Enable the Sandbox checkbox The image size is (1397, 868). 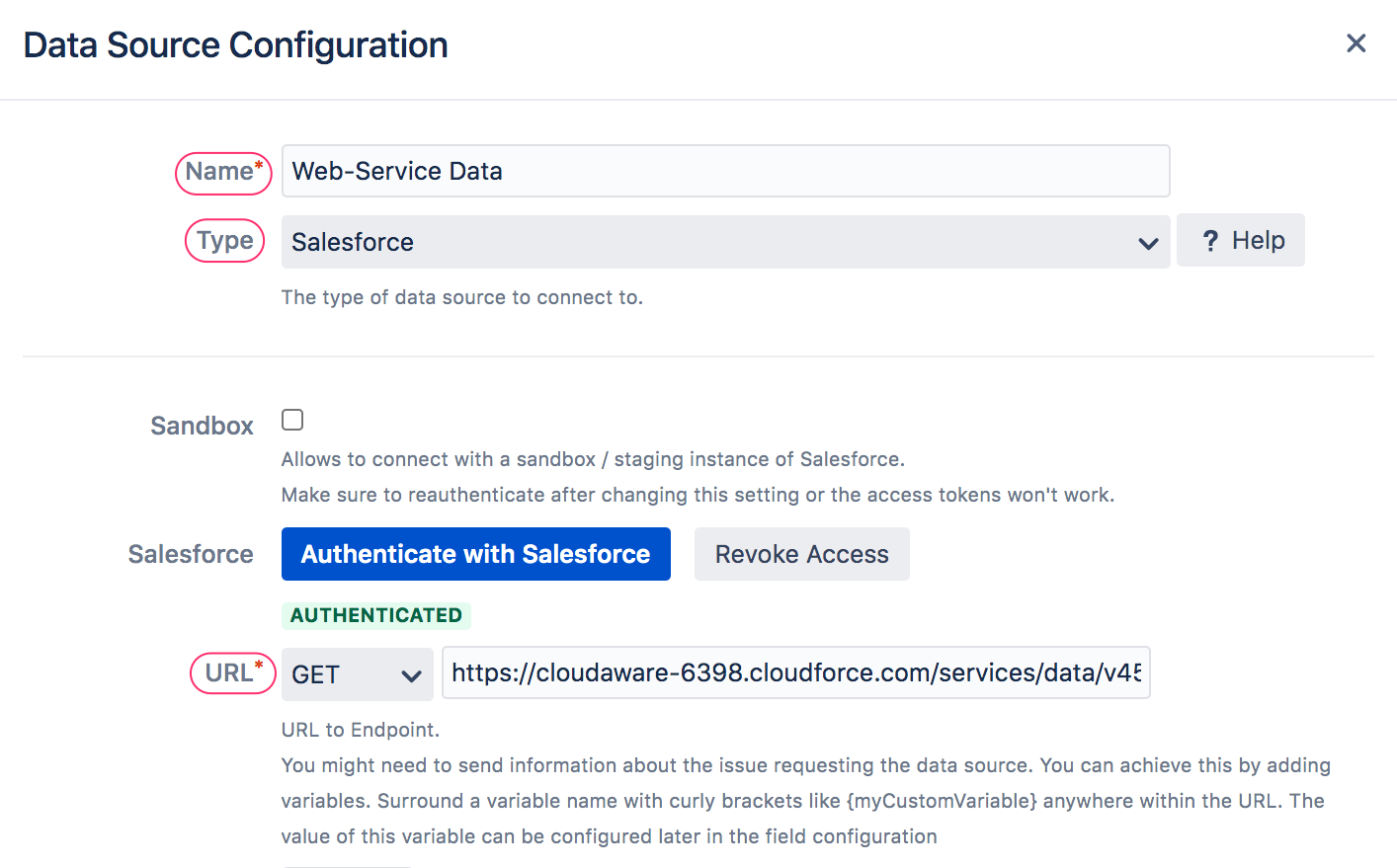click(x=292, y=420)
